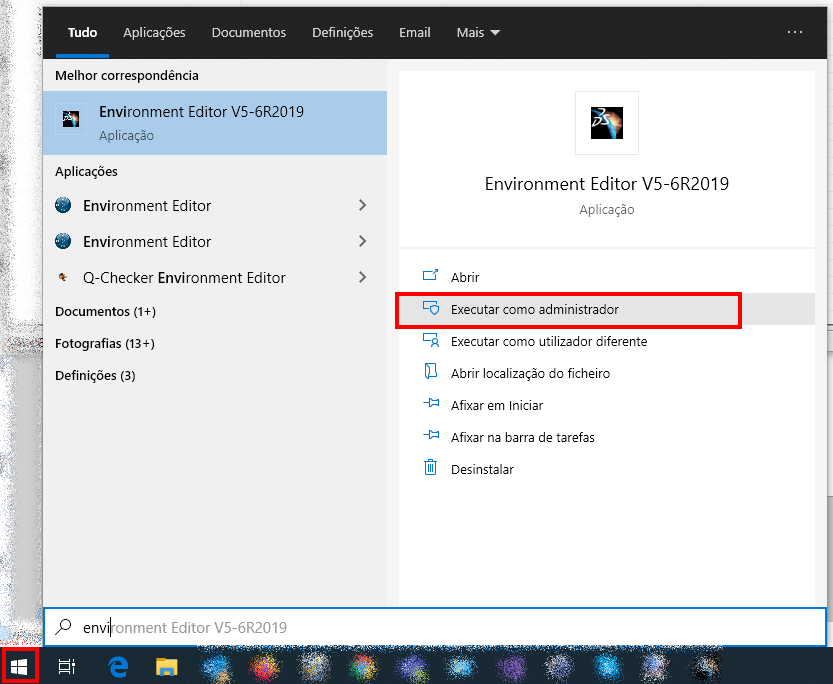Select Afixar na barra de tarefas

pos(522,437)
